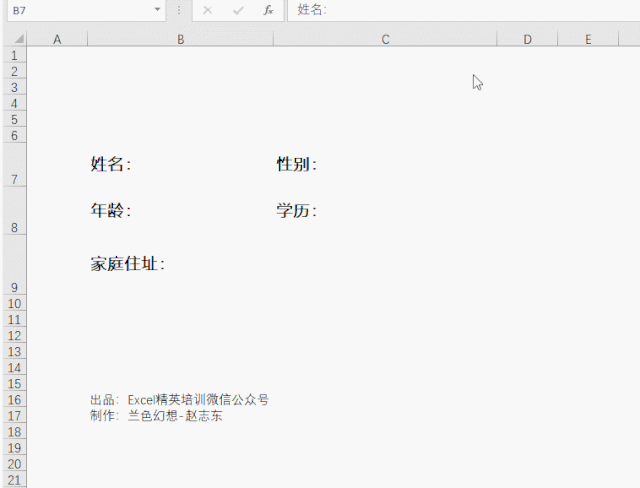Select column C header

(385, 39)
